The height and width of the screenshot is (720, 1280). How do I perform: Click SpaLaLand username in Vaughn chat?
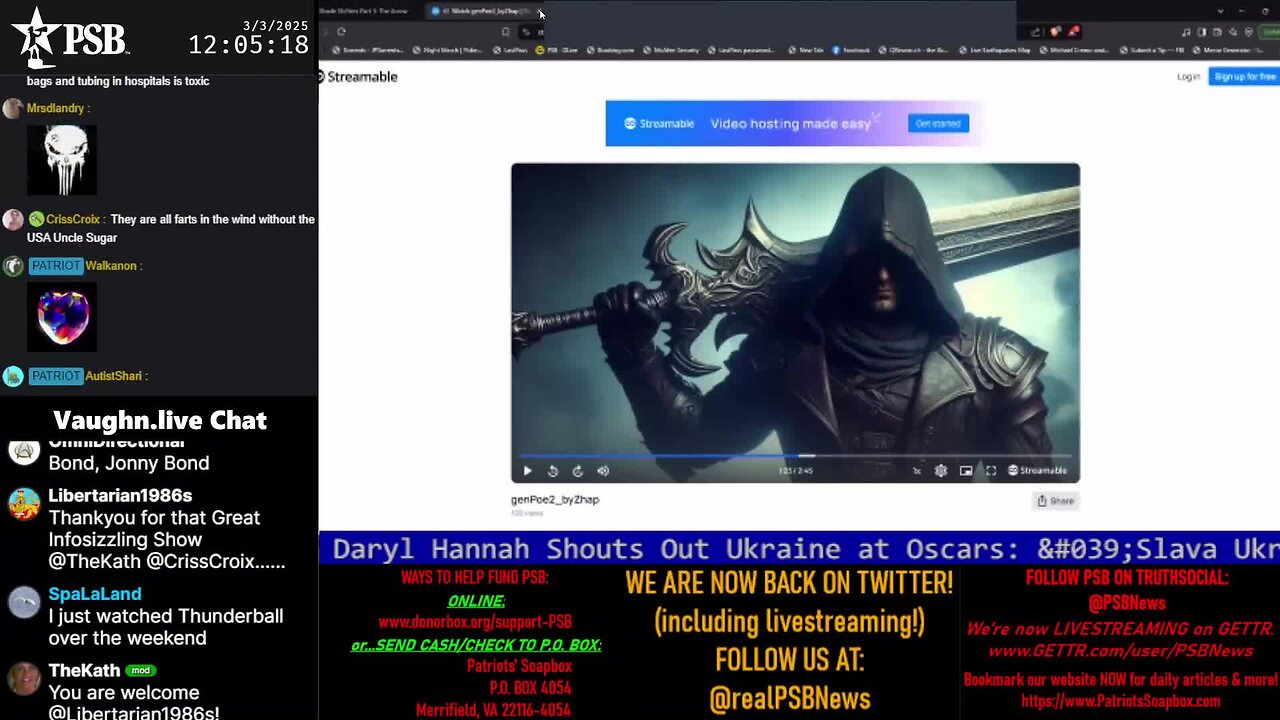97,594
